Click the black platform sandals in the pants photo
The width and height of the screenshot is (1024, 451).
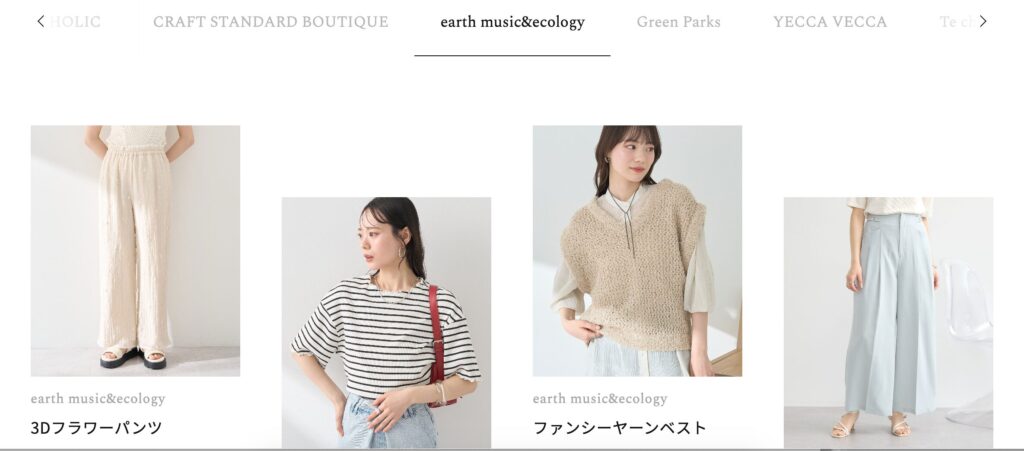(x=133, y=357)
